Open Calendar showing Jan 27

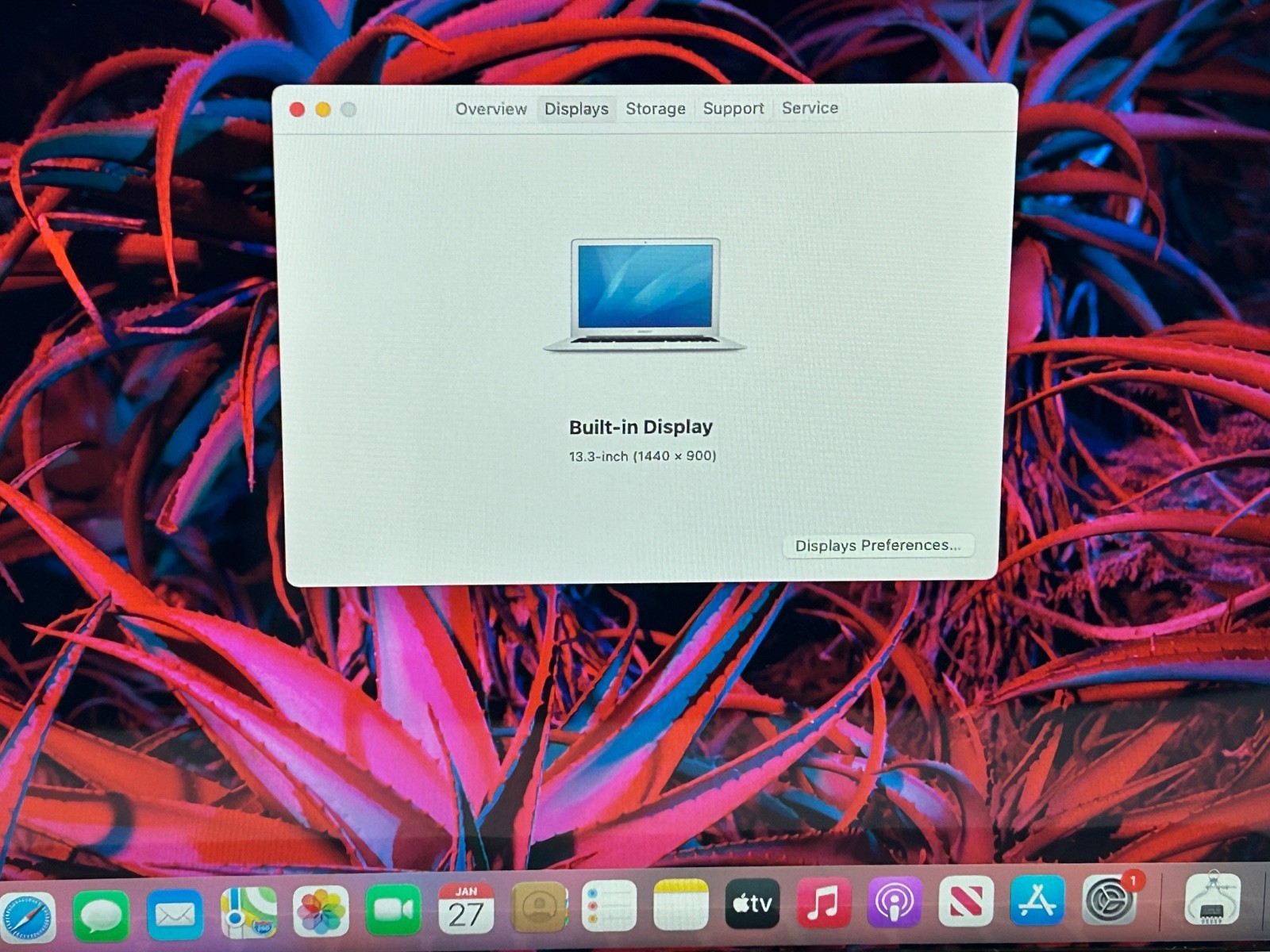tap(466, 908)
